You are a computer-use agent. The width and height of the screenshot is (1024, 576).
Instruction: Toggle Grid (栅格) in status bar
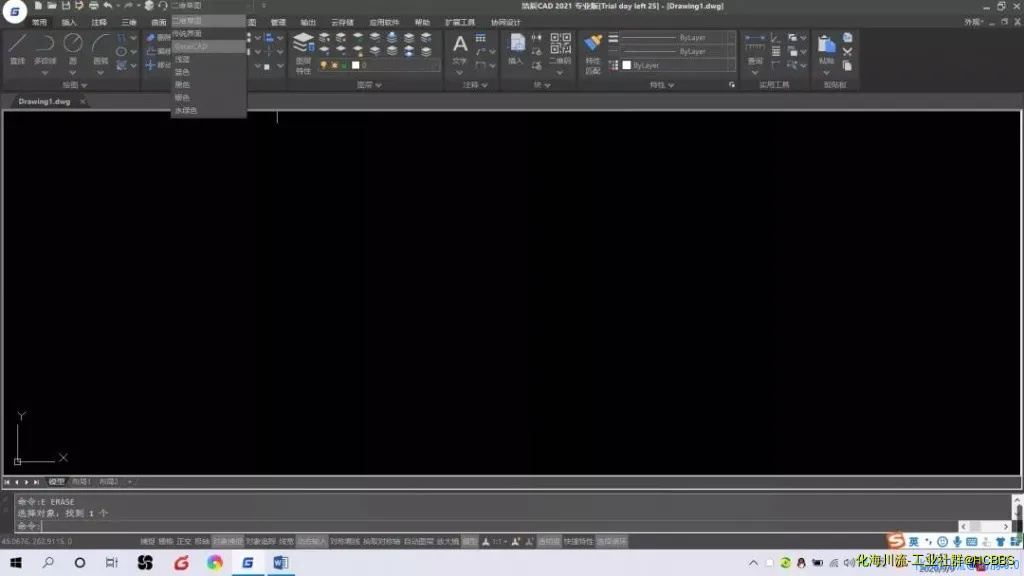tap(166, 541)
